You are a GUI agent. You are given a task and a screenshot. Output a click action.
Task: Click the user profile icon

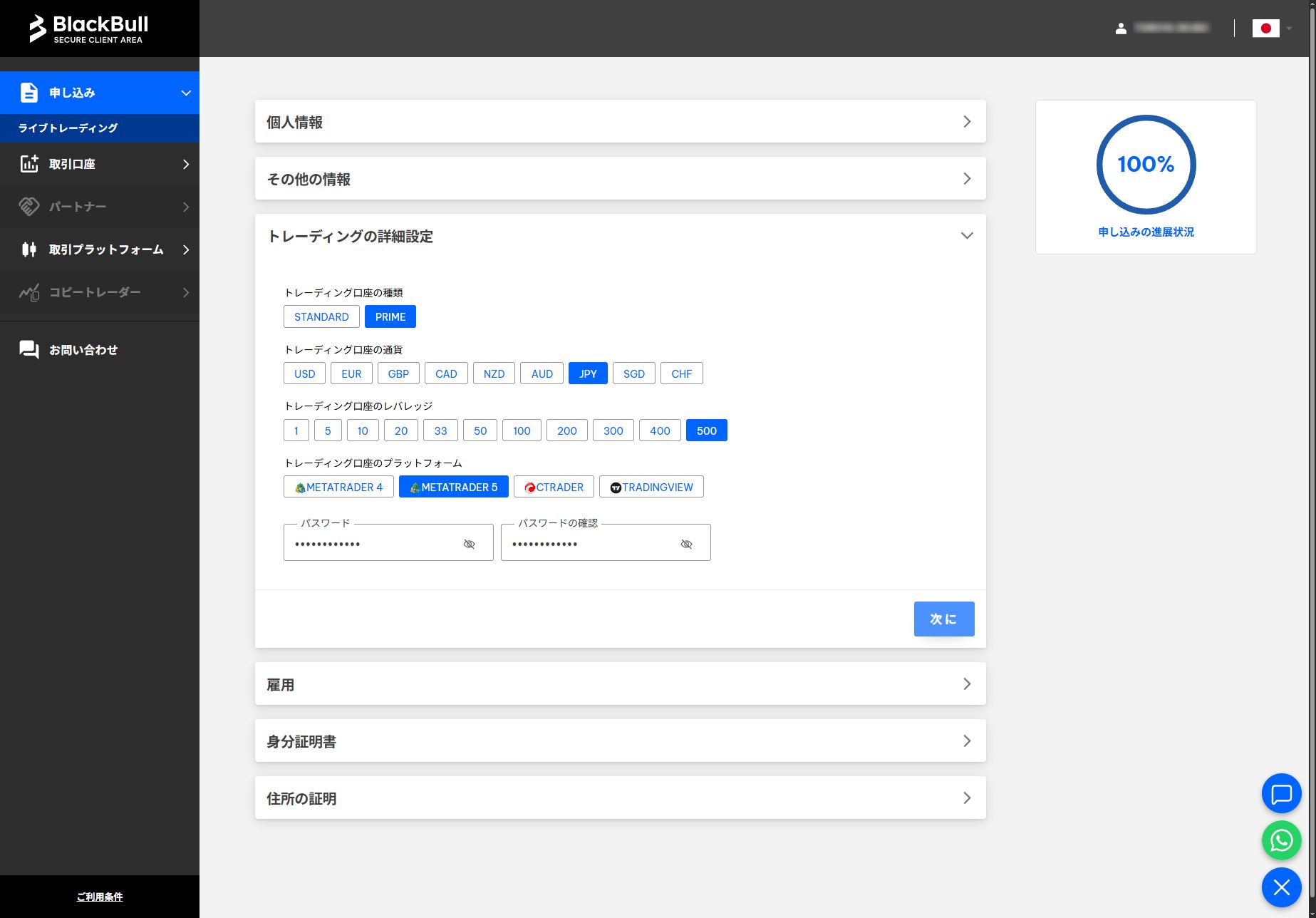tap(1121, 29)
